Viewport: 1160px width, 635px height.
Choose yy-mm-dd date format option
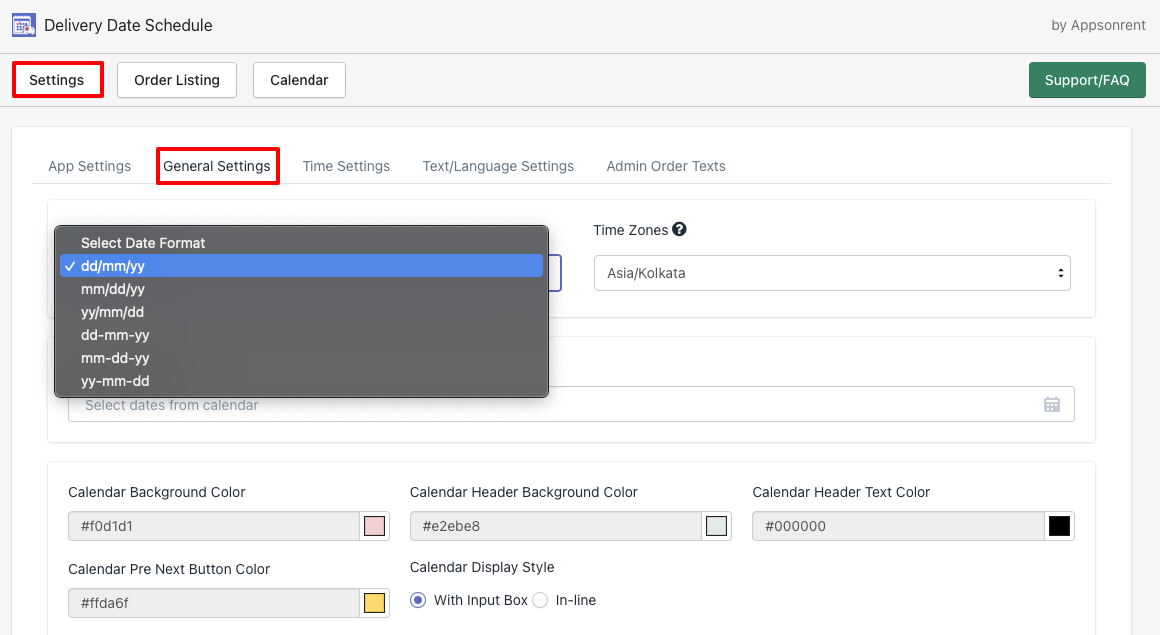[301, 380]
